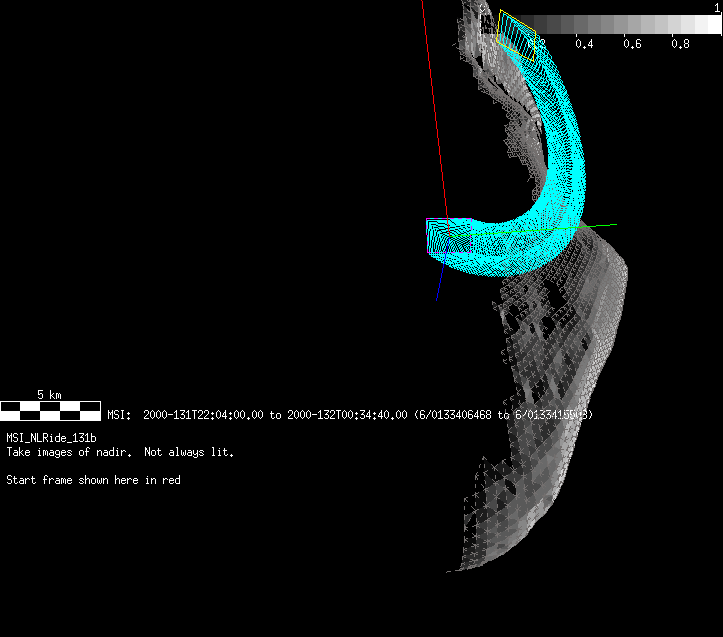Click the 0.4 tick label on colorbar
The height and width of the screenshot is (637, 723).
583,44
